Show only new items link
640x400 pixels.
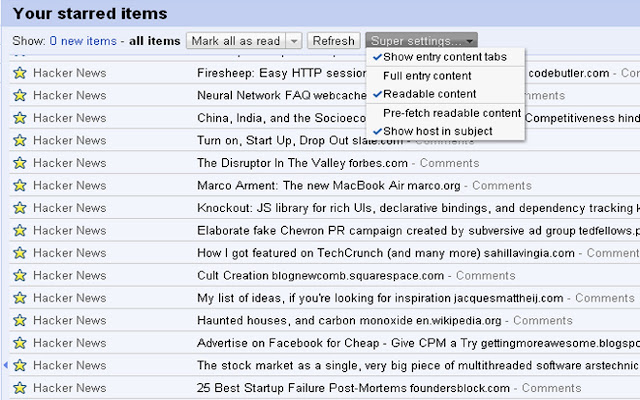(83, 41)
